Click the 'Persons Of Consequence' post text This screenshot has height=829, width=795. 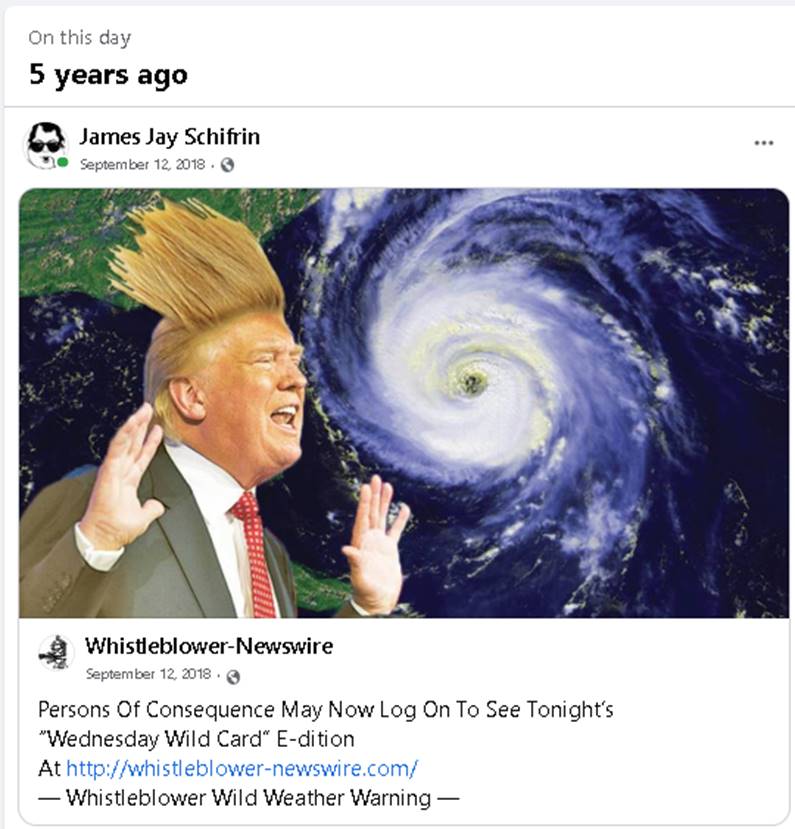(x=326, y=709)
